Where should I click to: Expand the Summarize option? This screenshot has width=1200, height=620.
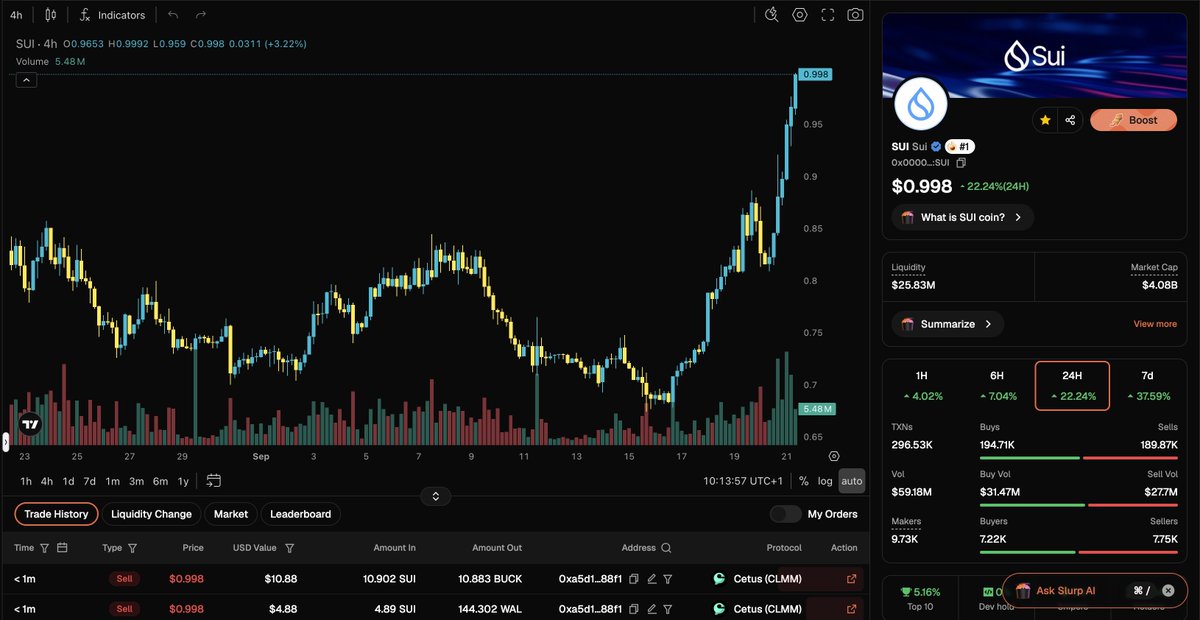948,324
